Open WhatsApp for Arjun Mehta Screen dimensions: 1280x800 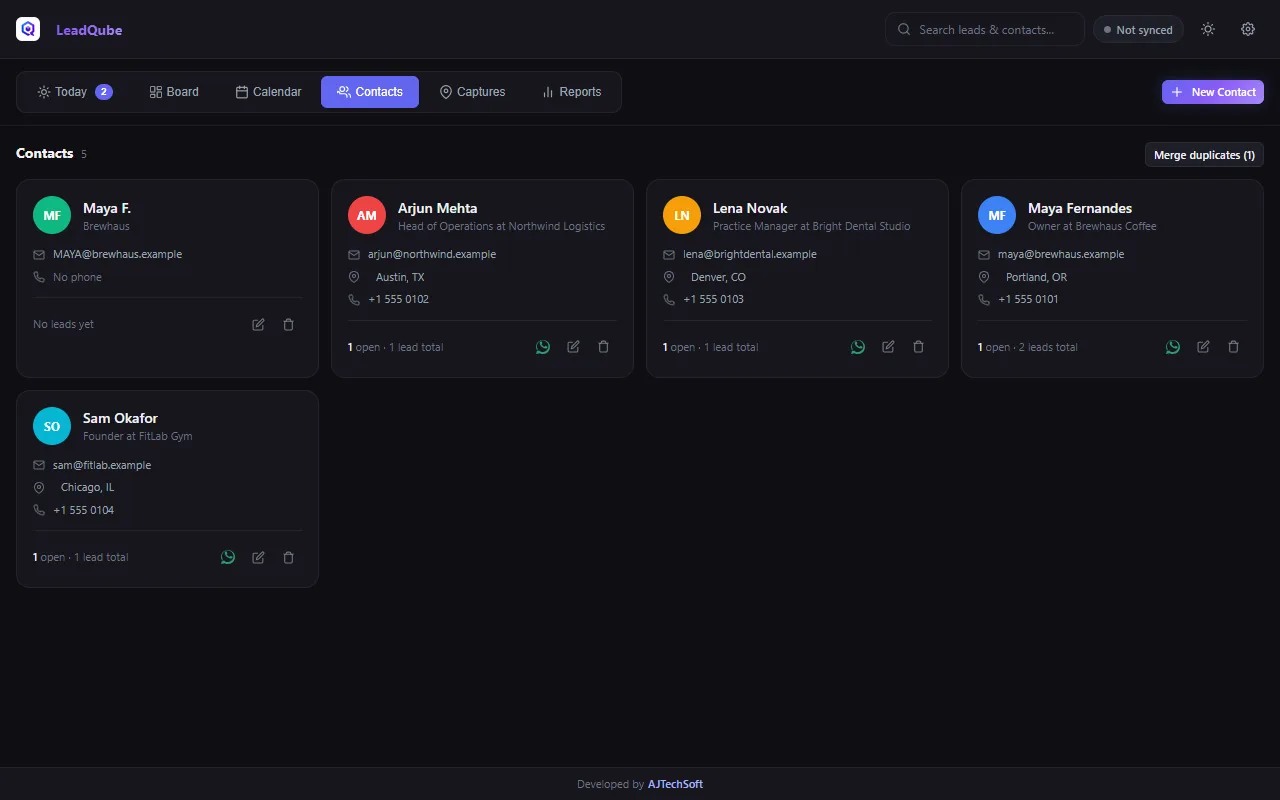(x=543, y=347)
